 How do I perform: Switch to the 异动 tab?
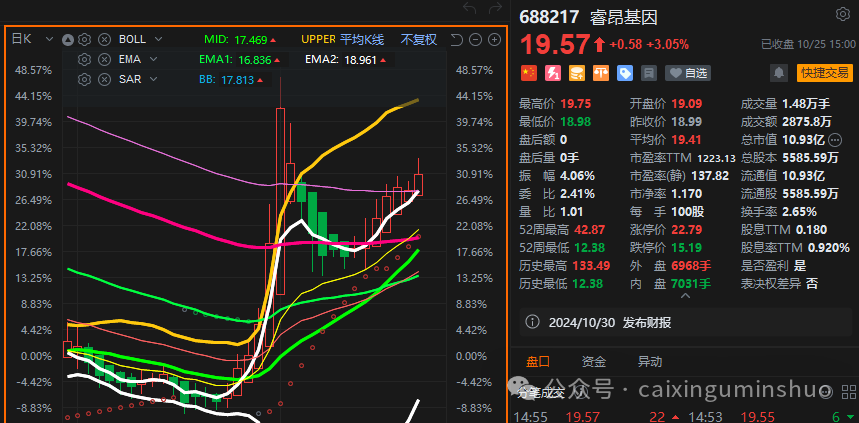pyautogui.click(x=650, y=362)
